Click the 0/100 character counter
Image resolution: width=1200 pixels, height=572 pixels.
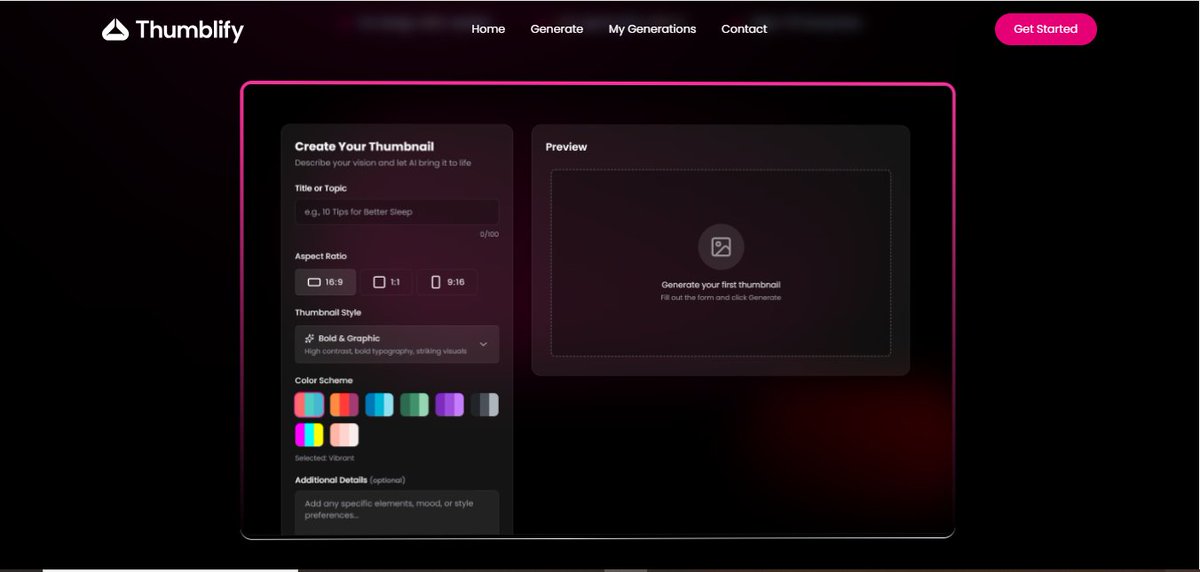click(x=489, y=234)
